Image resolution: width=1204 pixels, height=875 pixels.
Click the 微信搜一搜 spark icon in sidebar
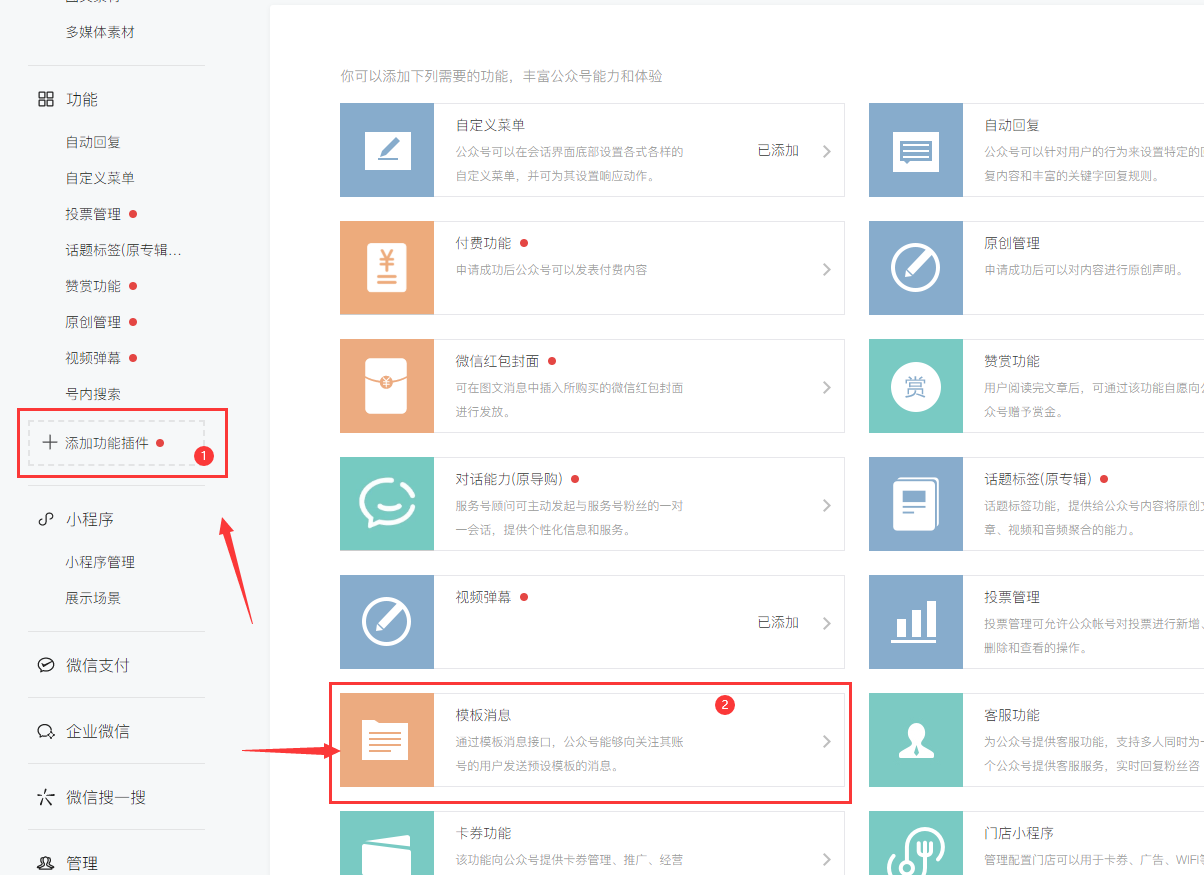tap(46, 797)
